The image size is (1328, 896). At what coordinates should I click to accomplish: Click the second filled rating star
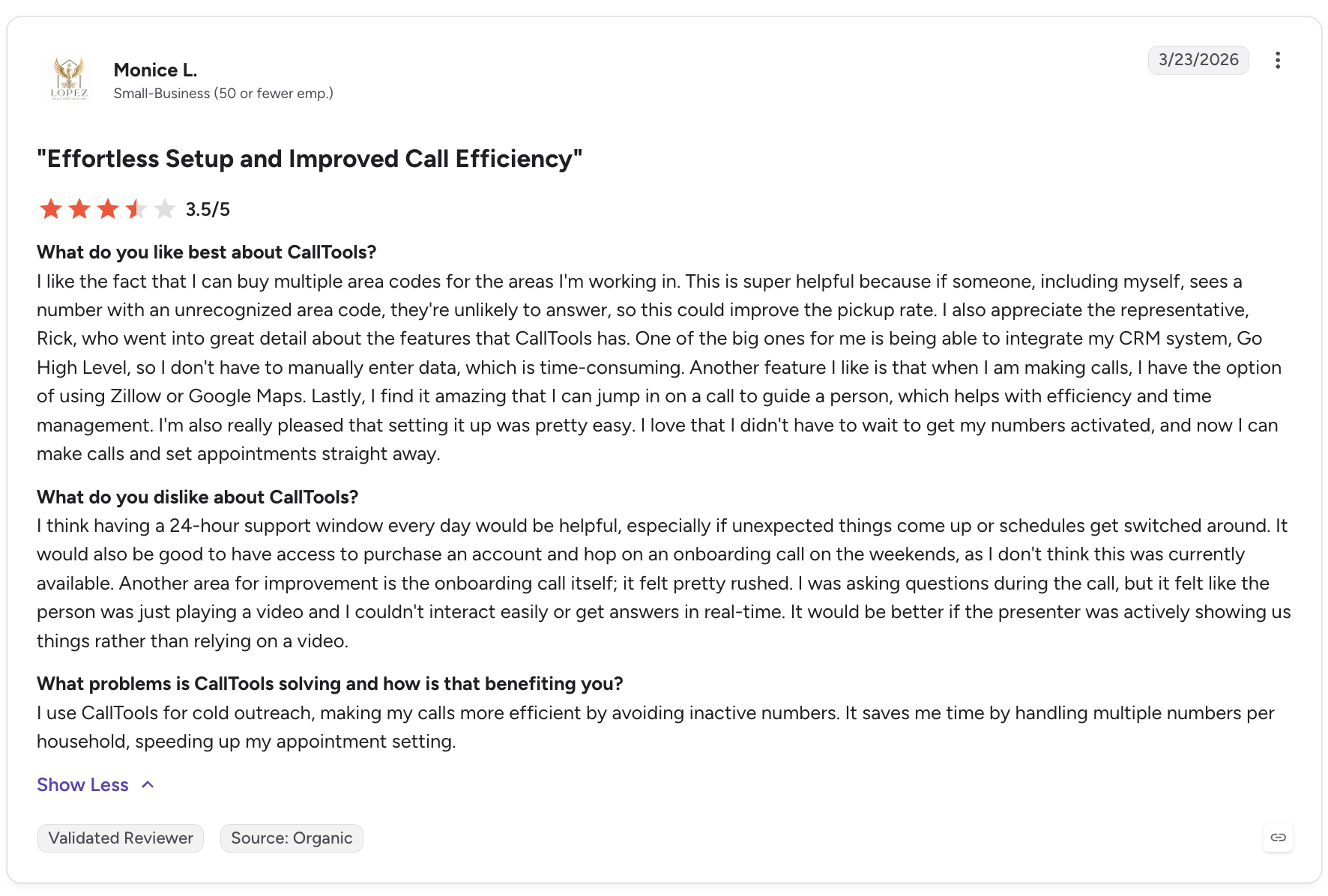click(79, 209)
